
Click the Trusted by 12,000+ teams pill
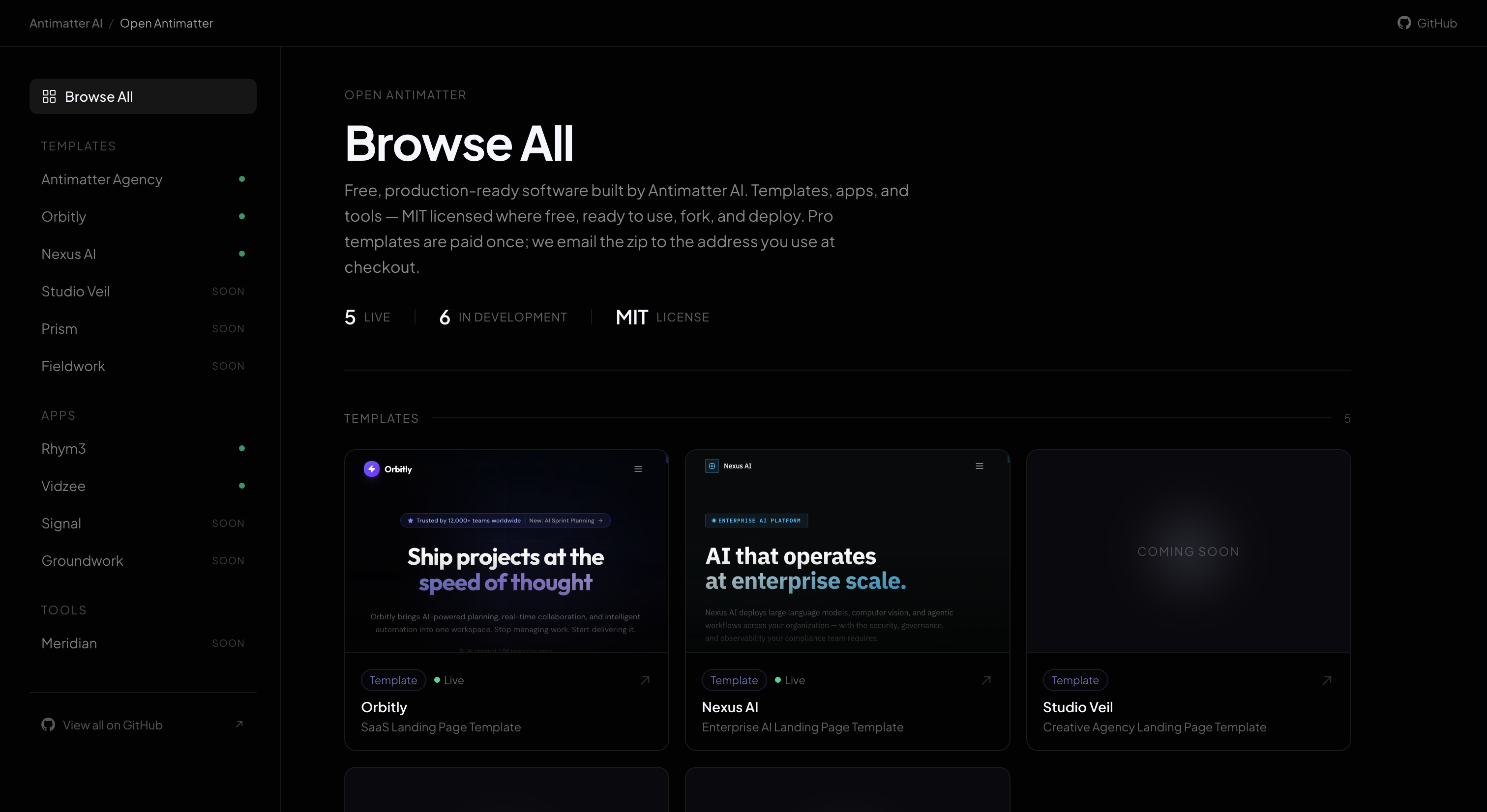coord(468,521)
